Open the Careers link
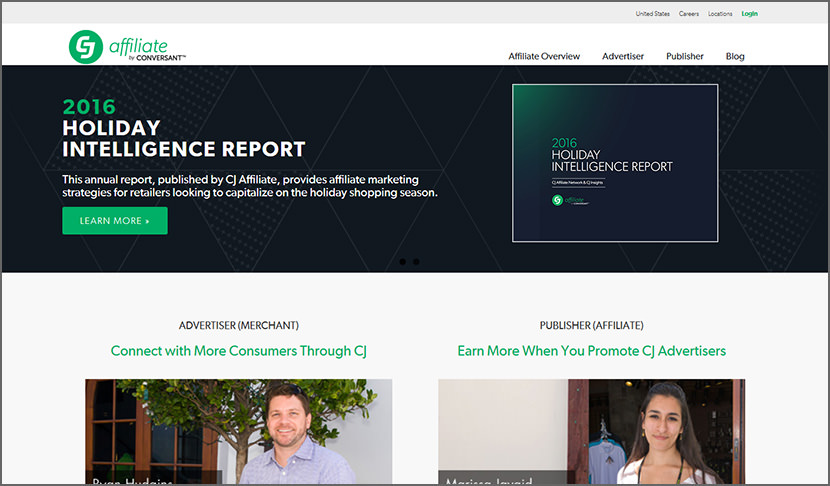 pos(689,14)
